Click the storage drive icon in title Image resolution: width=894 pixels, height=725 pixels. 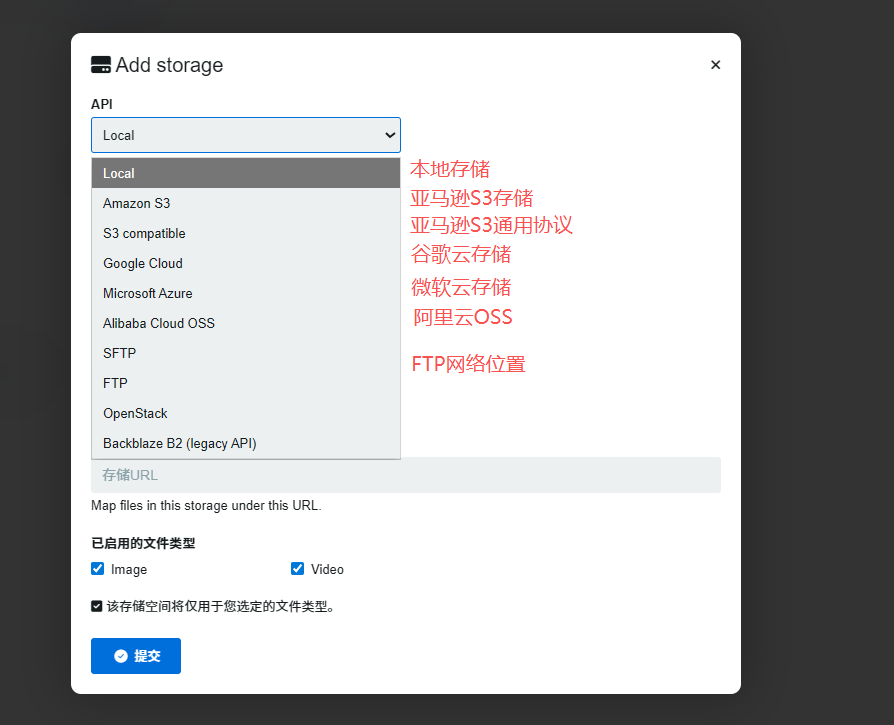[x=101, y=65]
